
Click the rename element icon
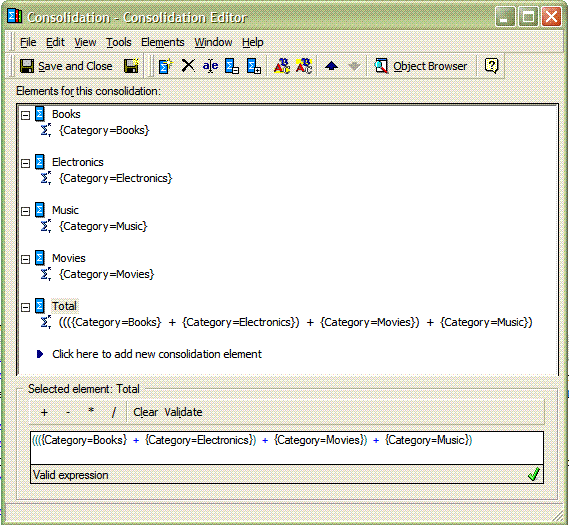click(x=210, y=66)
